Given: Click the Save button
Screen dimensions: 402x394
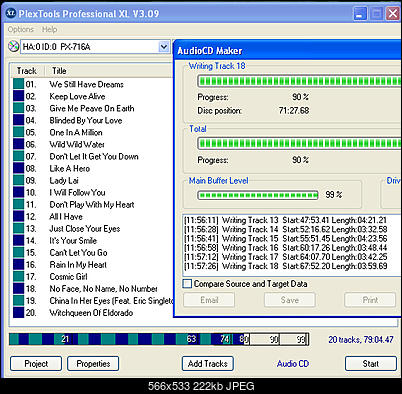Looking at the screenshot, I should 290,300.
